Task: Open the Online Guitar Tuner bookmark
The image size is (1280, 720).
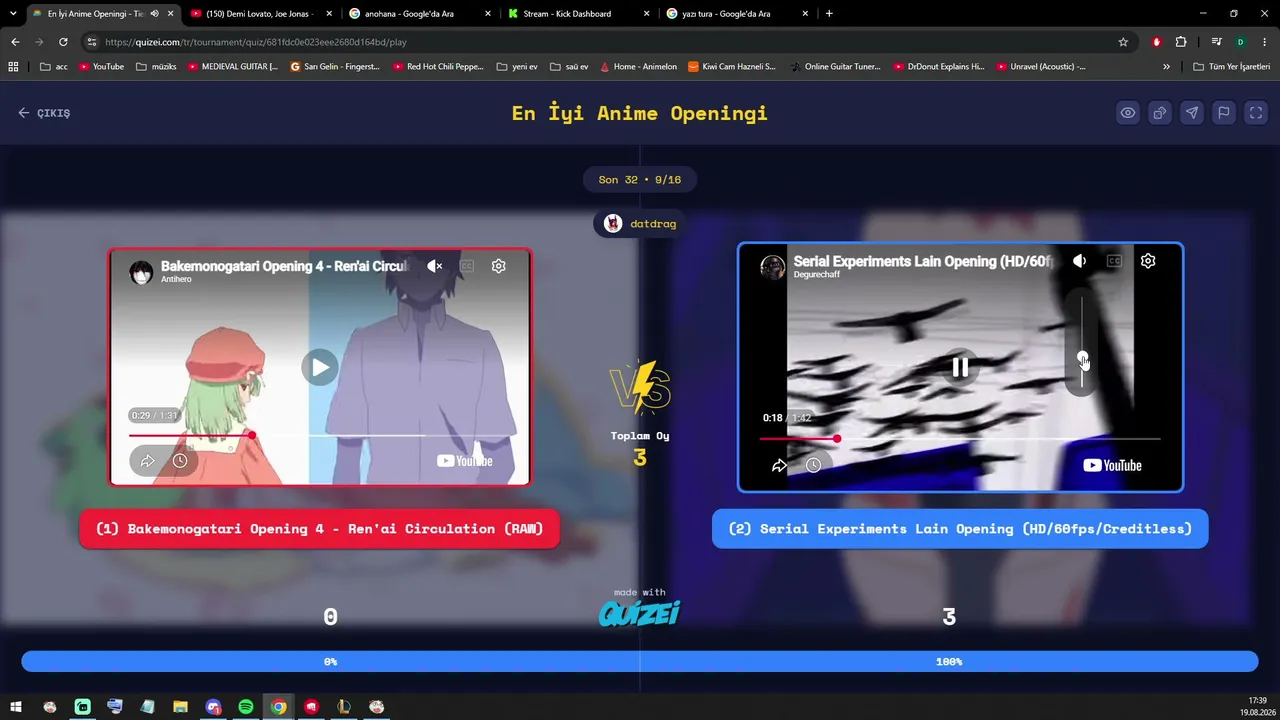Action: 835,67
